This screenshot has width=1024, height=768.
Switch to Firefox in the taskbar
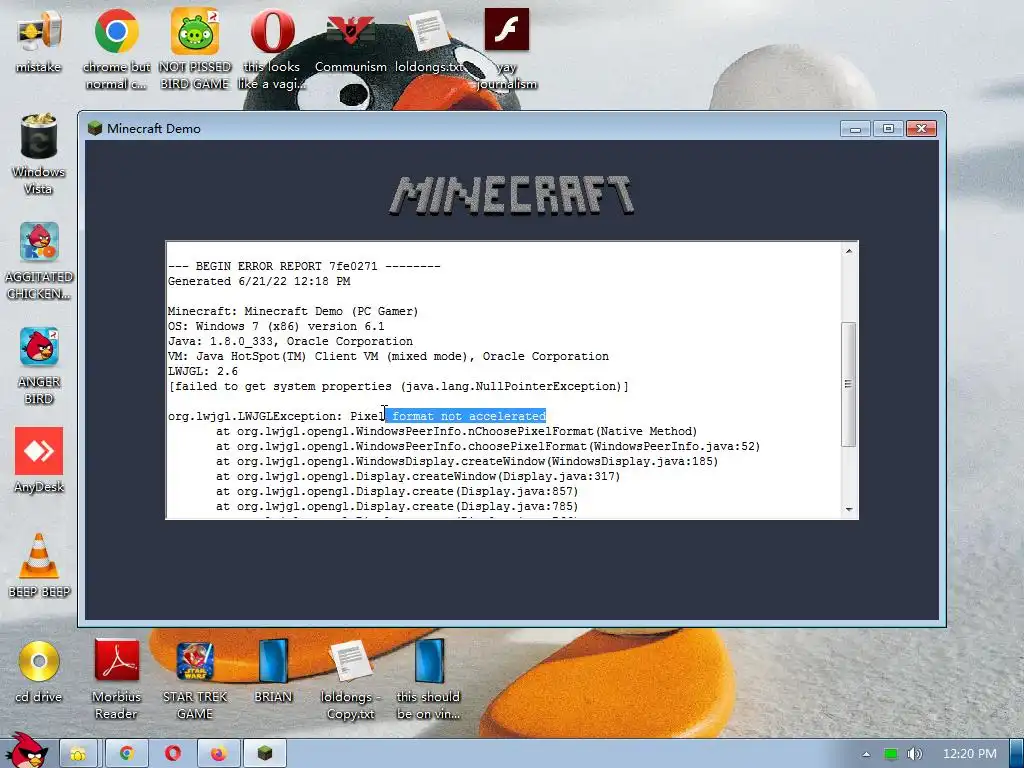pyautogui.click(x=218, y=754)
